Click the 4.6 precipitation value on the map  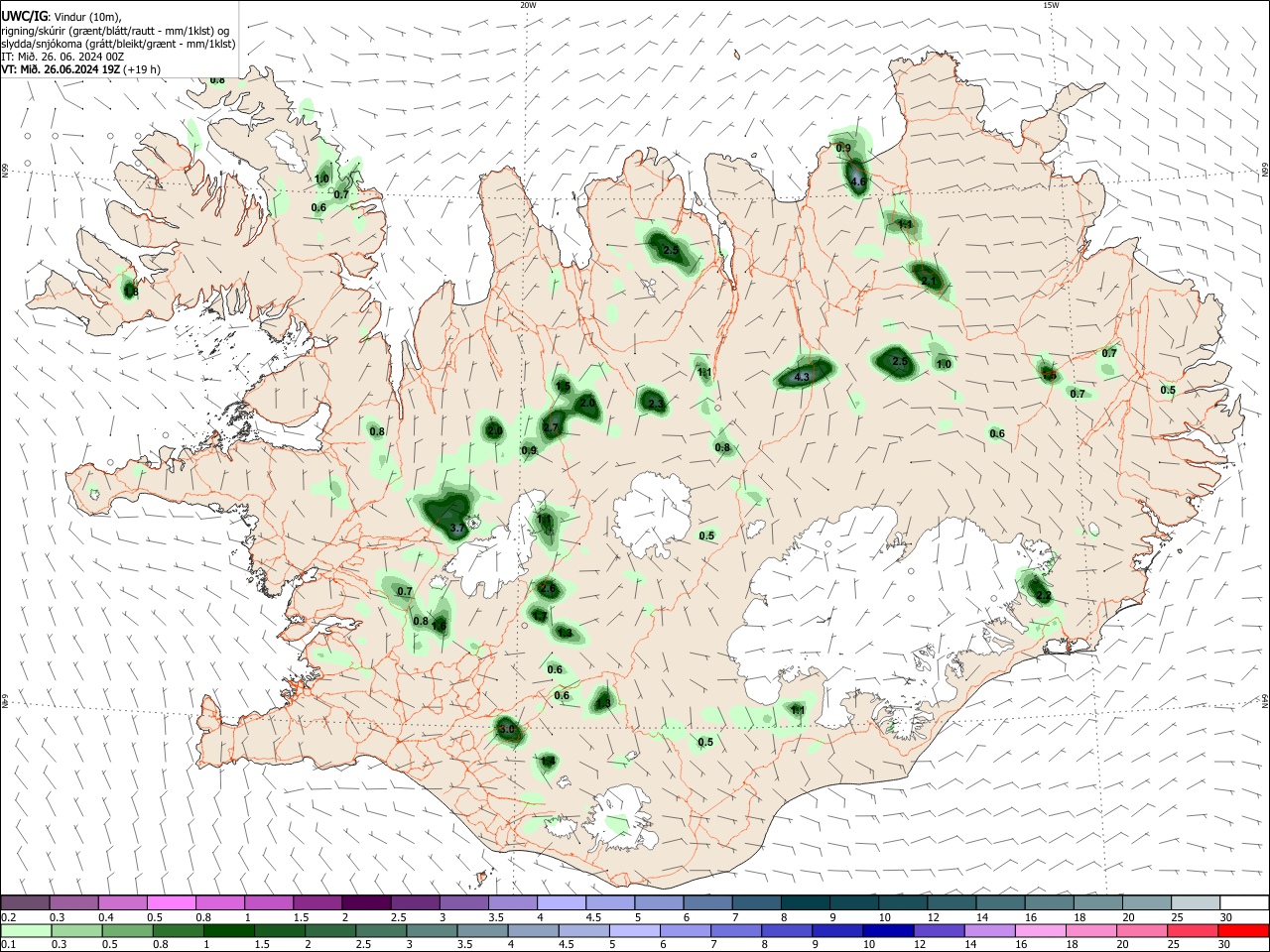pyautogui.click(x=858, y=181)
